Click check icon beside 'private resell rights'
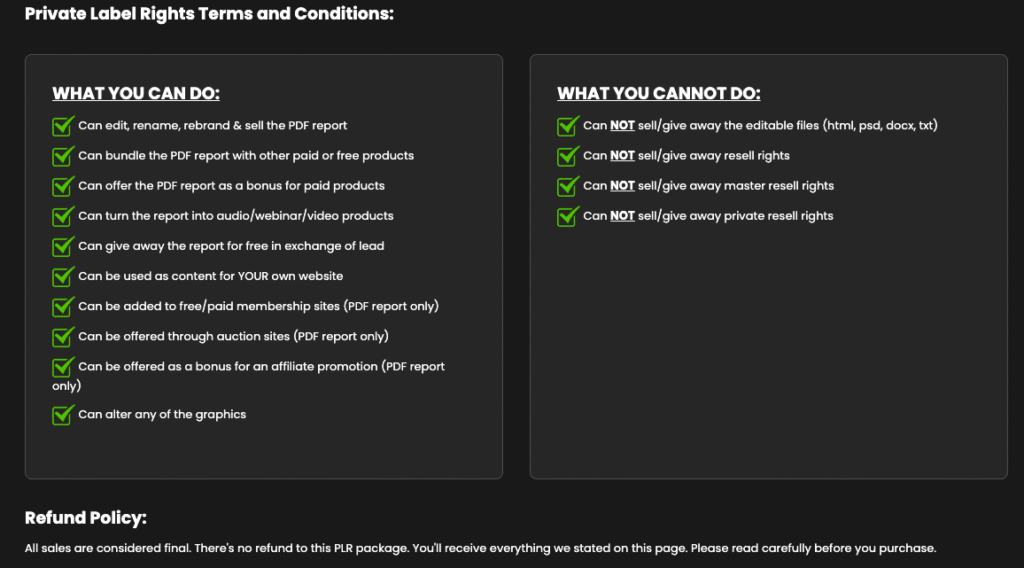The image size is (1024, 568). (x=568, y=215)
